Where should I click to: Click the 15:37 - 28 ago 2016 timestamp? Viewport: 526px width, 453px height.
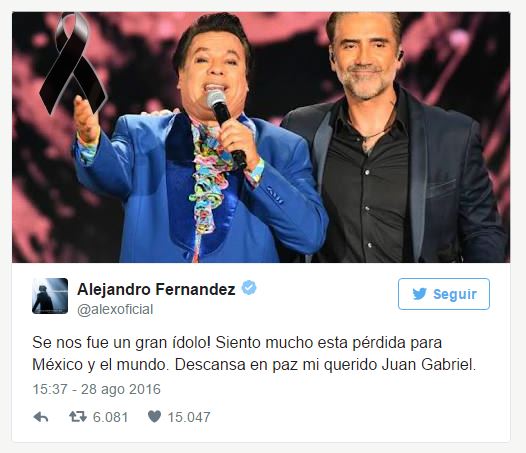coord(97,389)
